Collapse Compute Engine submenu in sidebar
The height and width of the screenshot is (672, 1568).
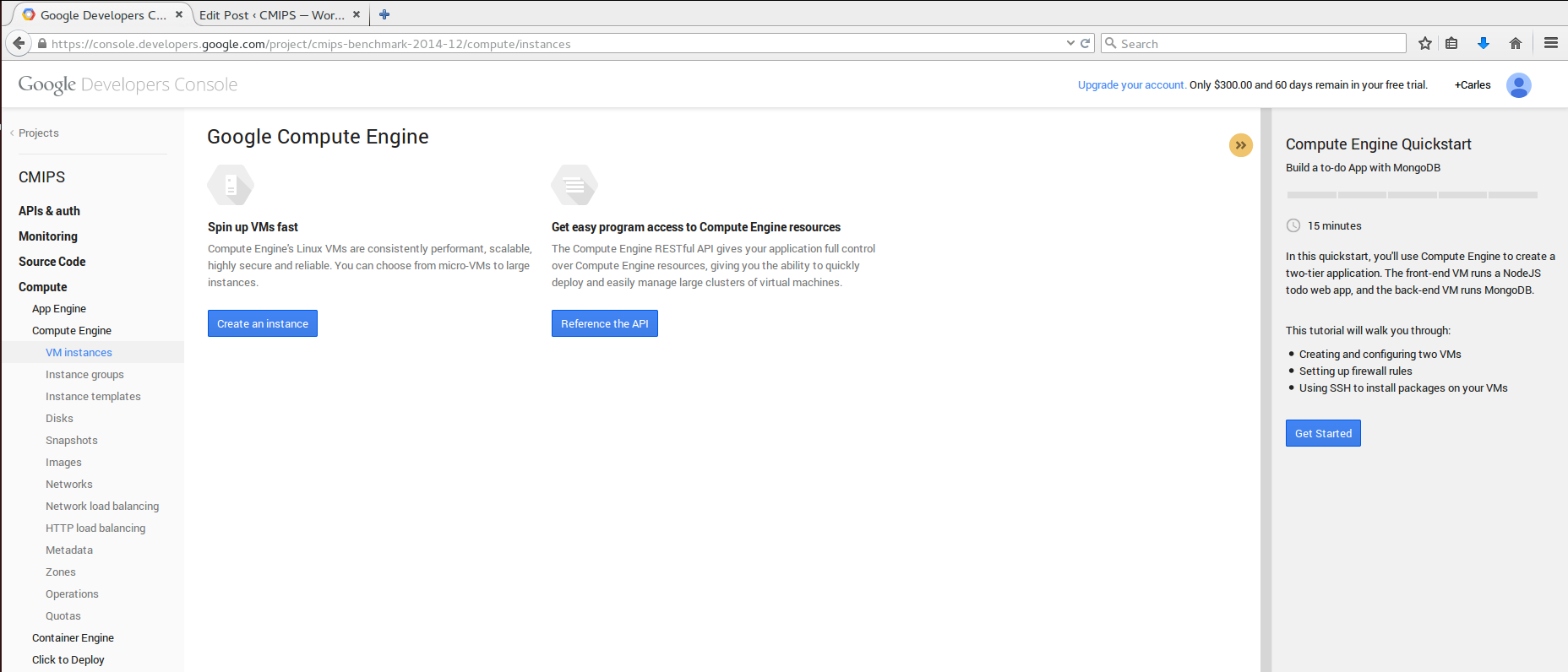(x=72, y=331)
